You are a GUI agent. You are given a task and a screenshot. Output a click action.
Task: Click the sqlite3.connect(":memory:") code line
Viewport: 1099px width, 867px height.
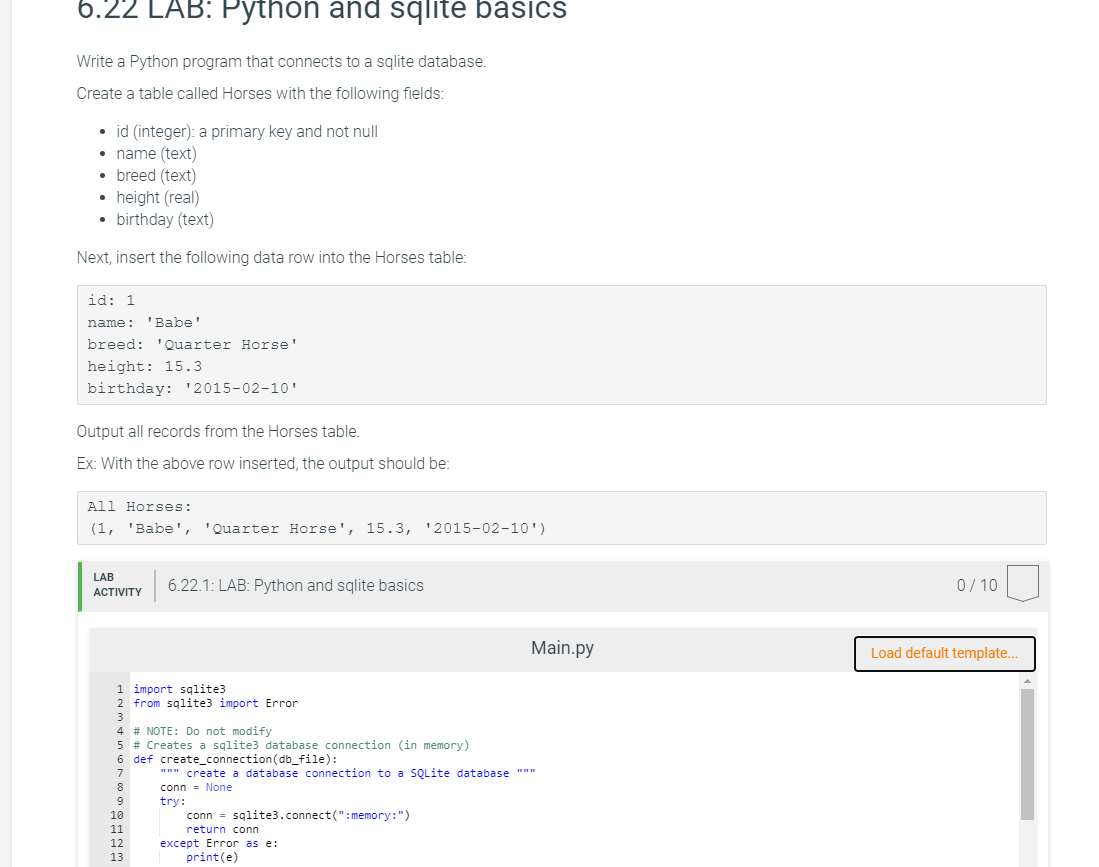point(298,815)
